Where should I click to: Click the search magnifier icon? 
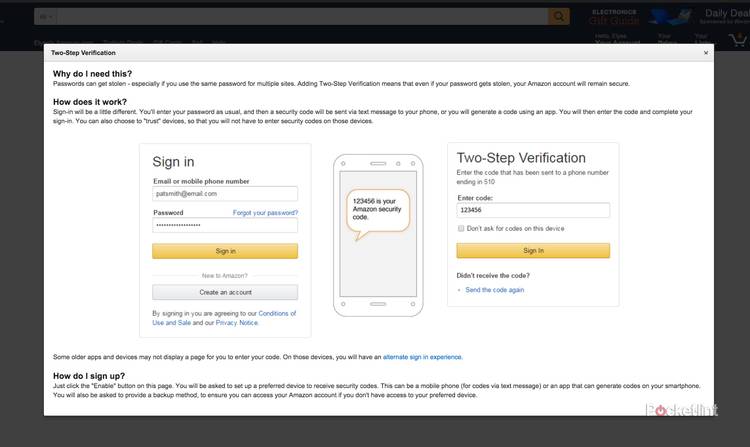tap(558, 16)
